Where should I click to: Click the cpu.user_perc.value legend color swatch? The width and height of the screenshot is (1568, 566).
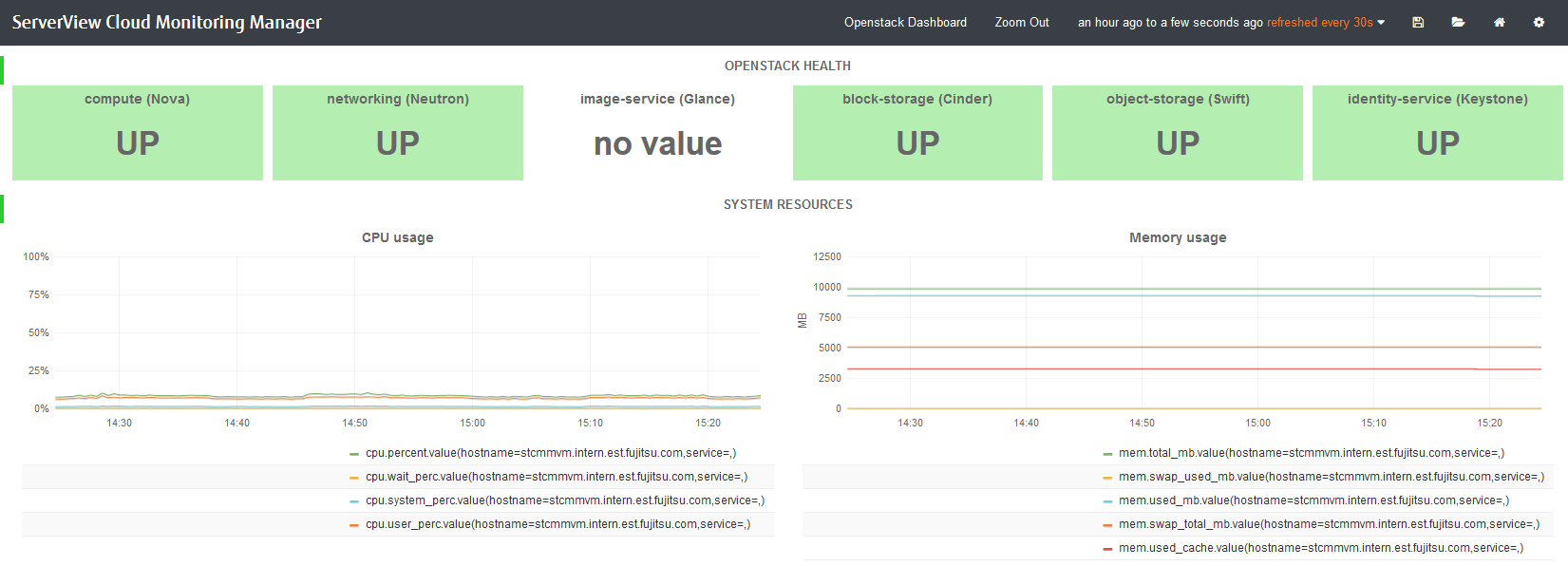pos(354,525)
